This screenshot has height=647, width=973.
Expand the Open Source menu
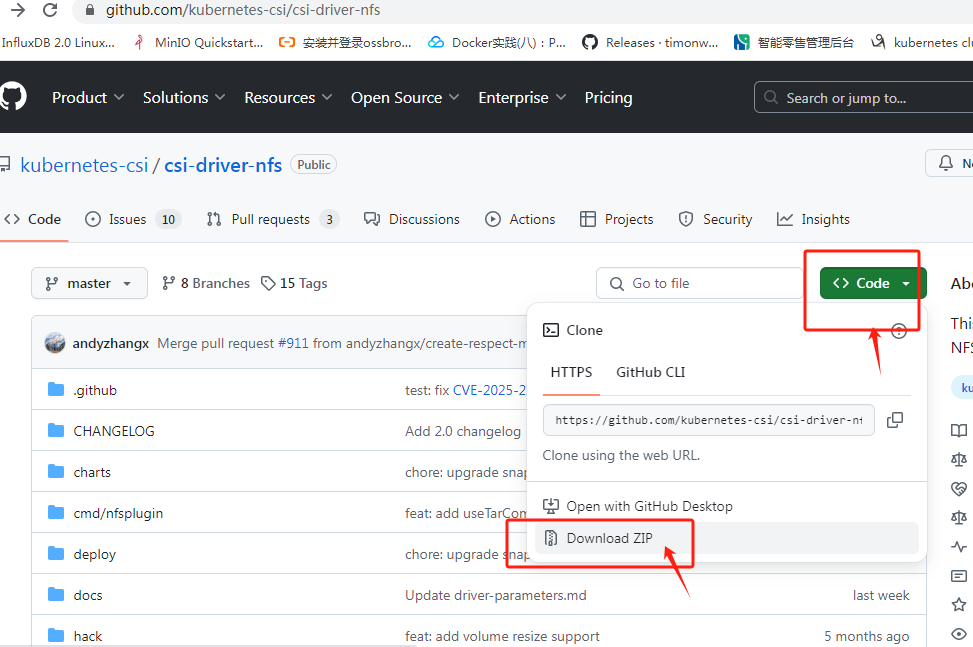tap(405, 97)
